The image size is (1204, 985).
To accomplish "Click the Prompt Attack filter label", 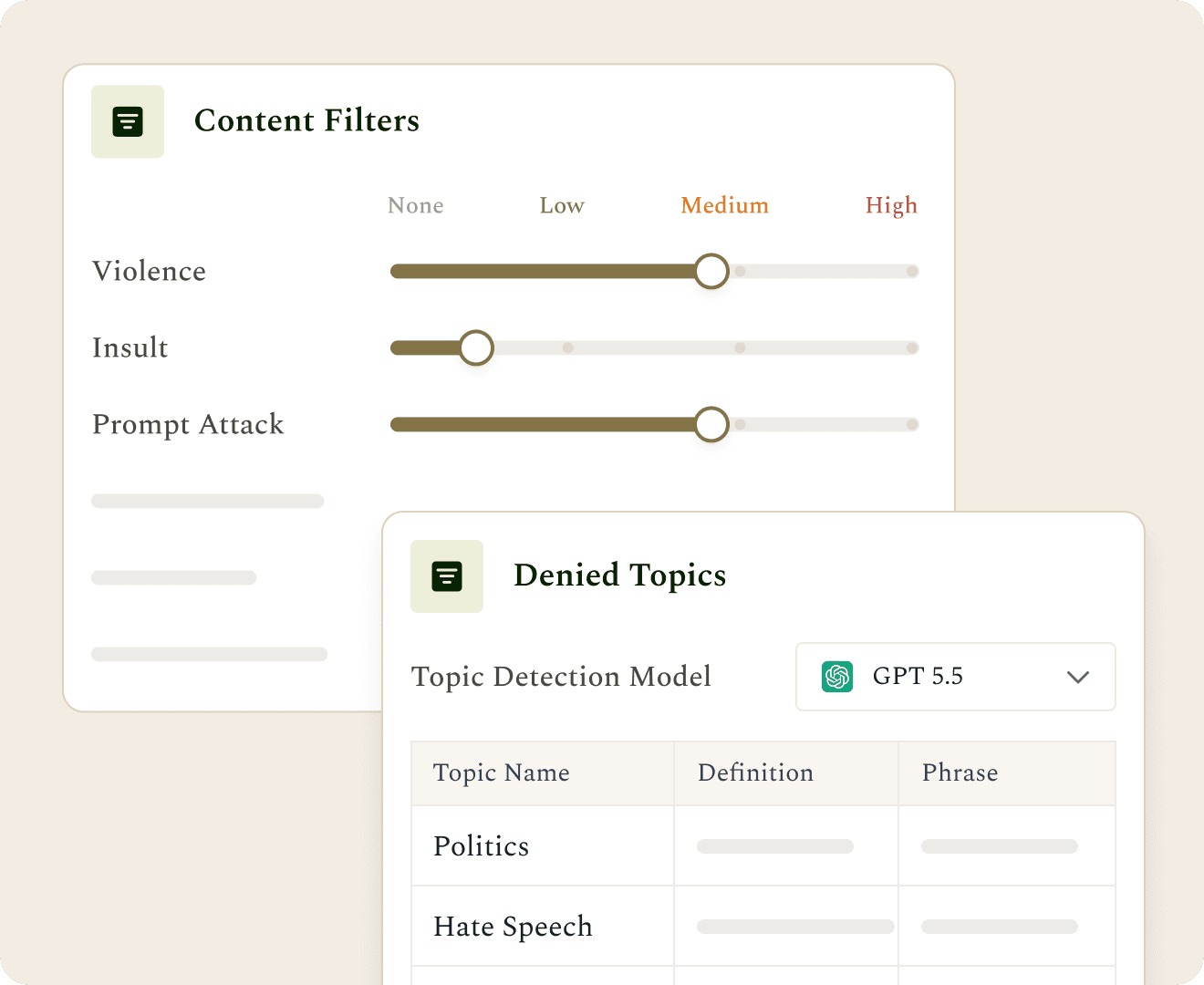I will (188, 425).
